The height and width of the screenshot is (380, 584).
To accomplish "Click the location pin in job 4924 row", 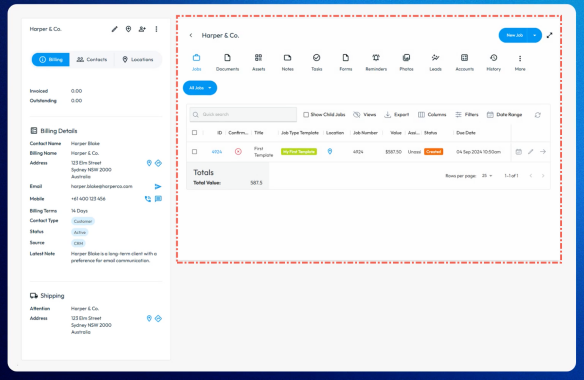I will [x=330, y=151].
